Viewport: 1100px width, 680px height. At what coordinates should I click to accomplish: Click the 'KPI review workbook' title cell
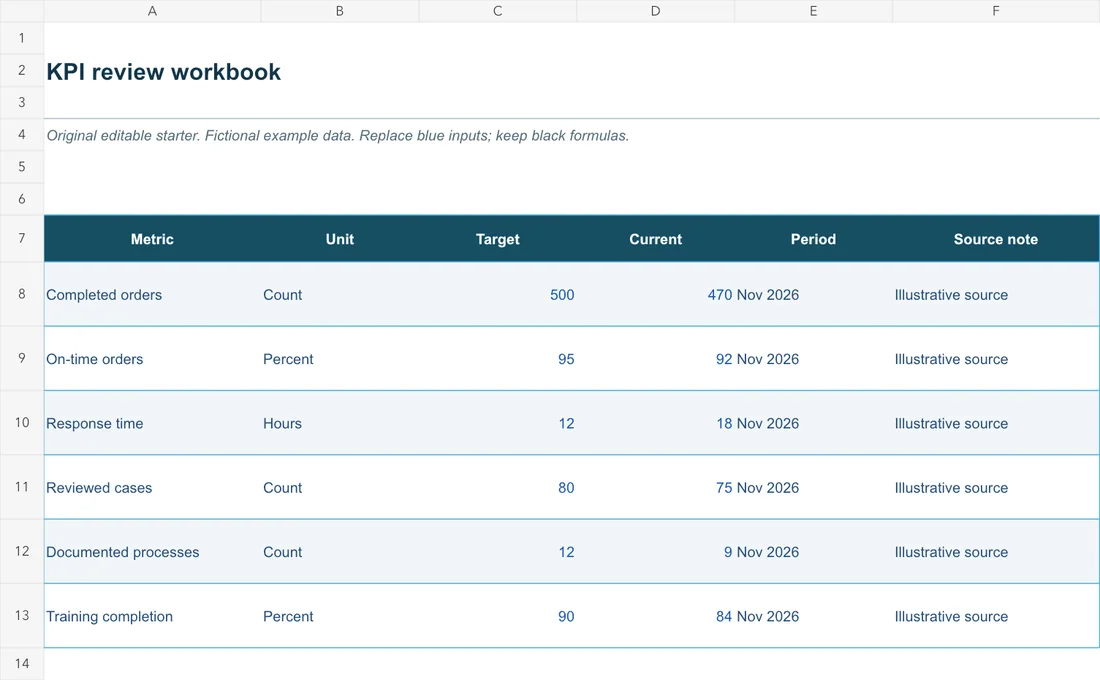(x=163, y=72)
